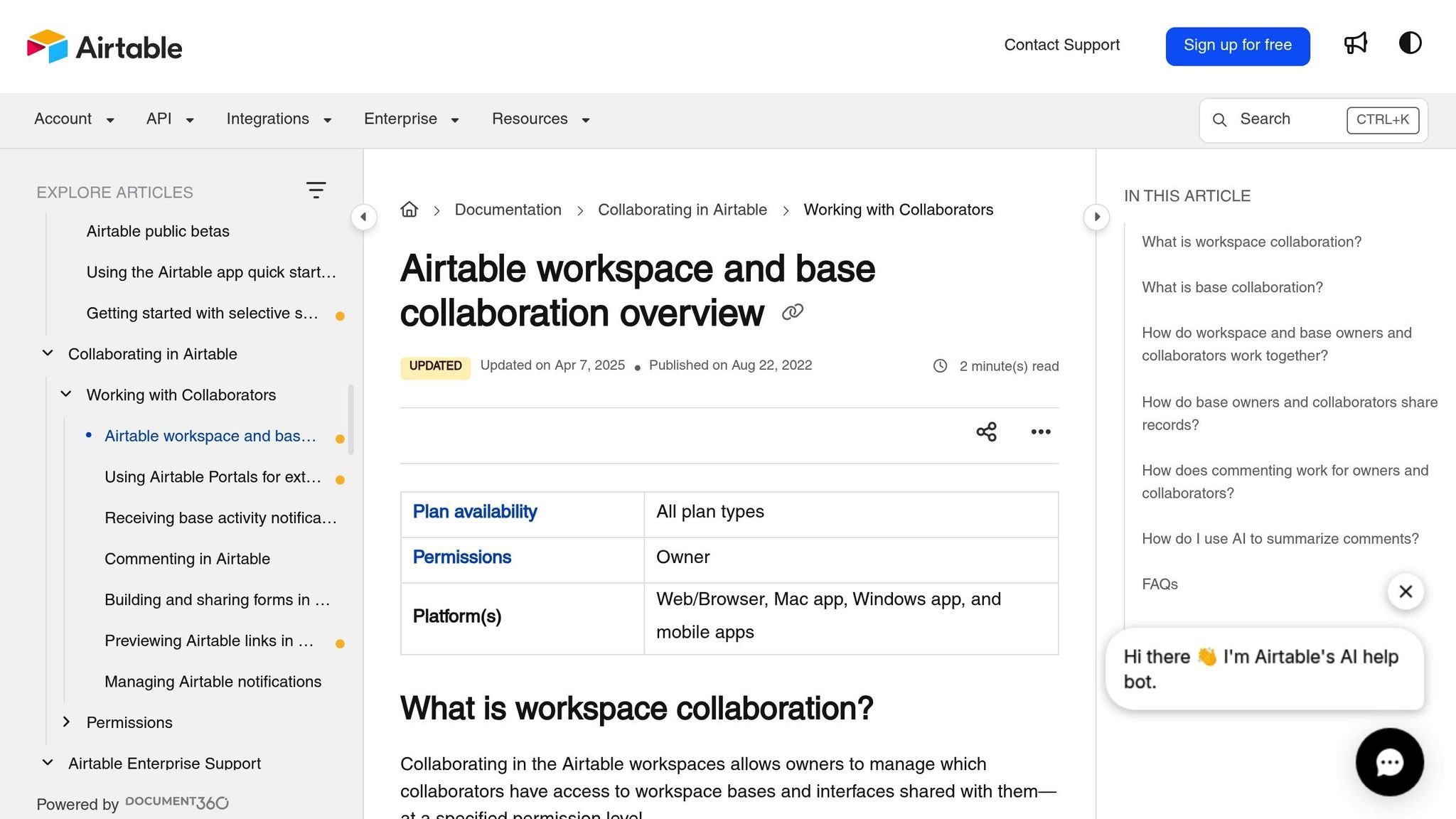Image resolution: width=1456 pixels, height=819 pixels.
Task: Open Previewing Airtable links article
Action: click(209, 641)
